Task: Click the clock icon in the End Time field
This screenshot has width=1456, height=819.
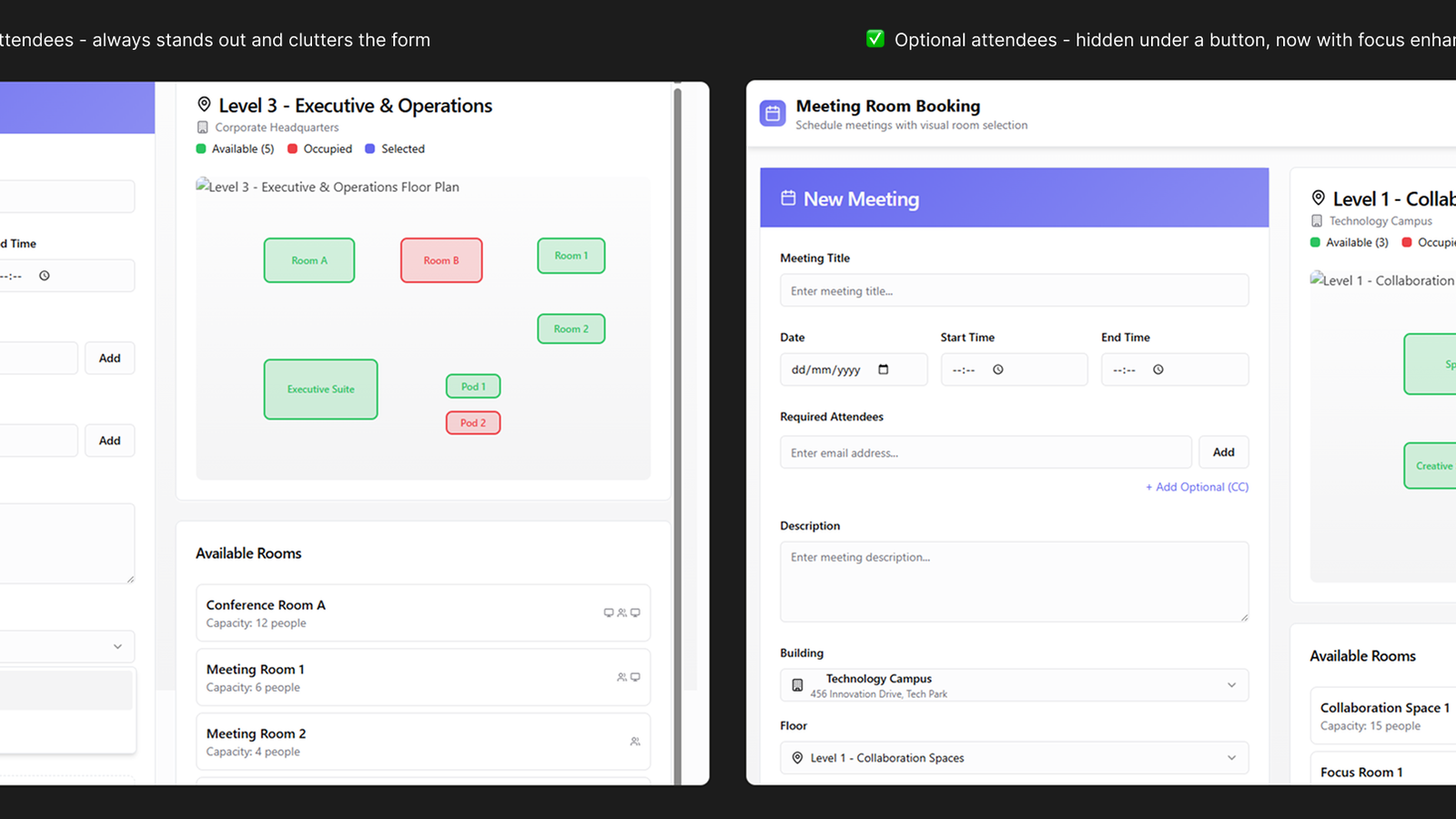Action: 1158,369
